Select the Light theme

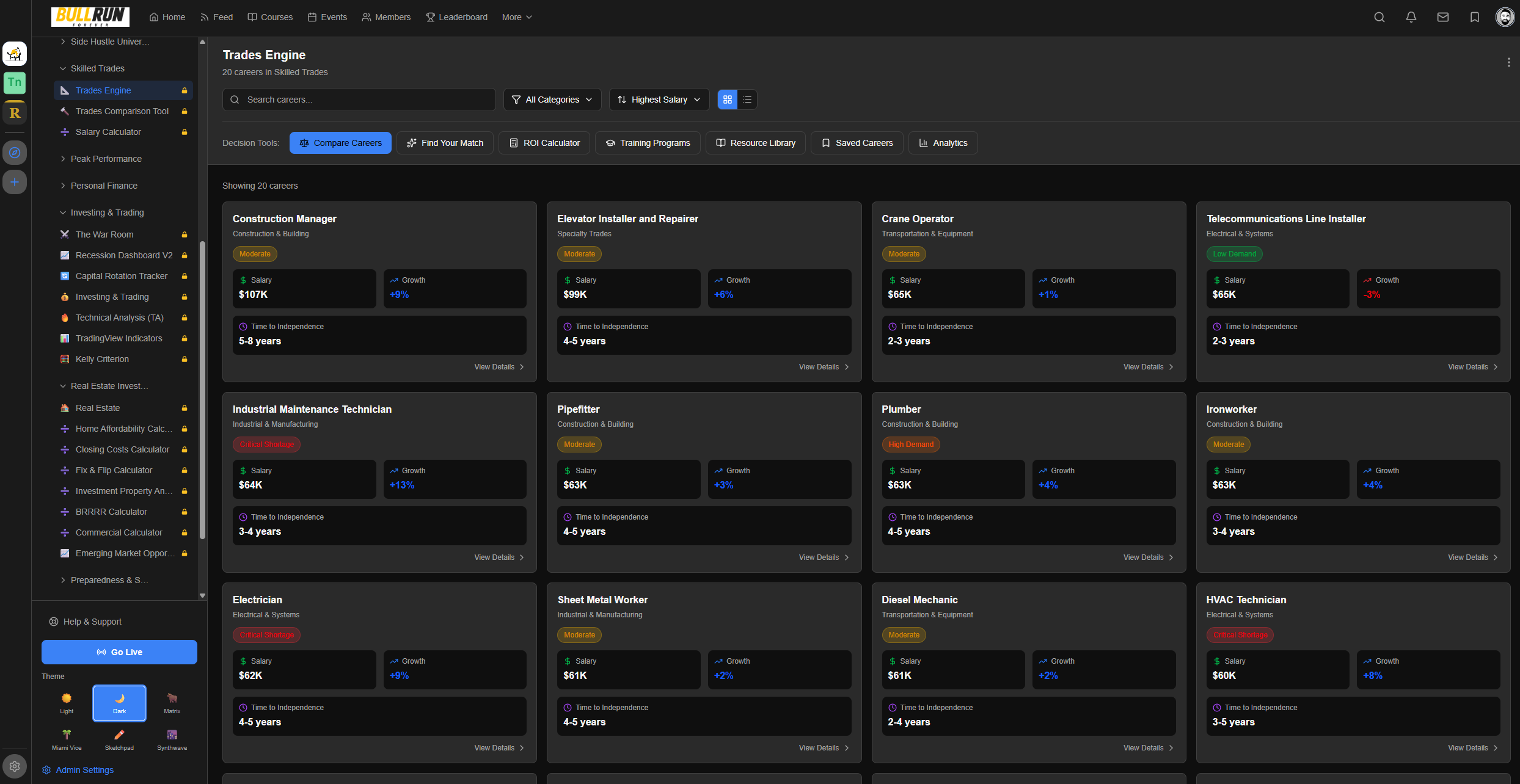(x=66, y=703)
